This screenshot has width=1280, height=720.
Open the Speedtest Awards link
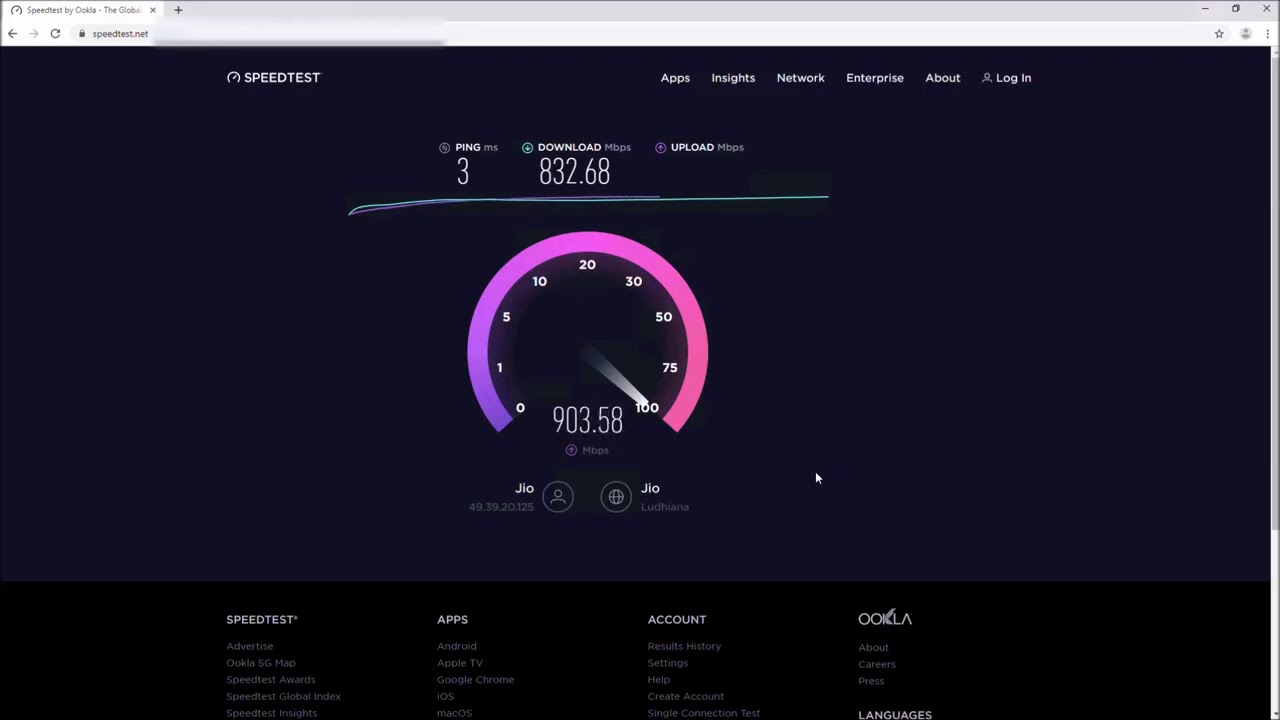[x=270, y=680]
